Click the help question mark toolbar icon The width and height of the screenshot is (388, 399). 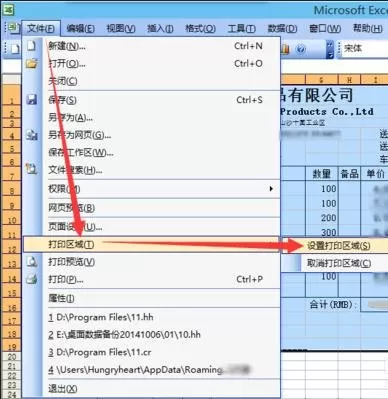(x=300, y=49)
